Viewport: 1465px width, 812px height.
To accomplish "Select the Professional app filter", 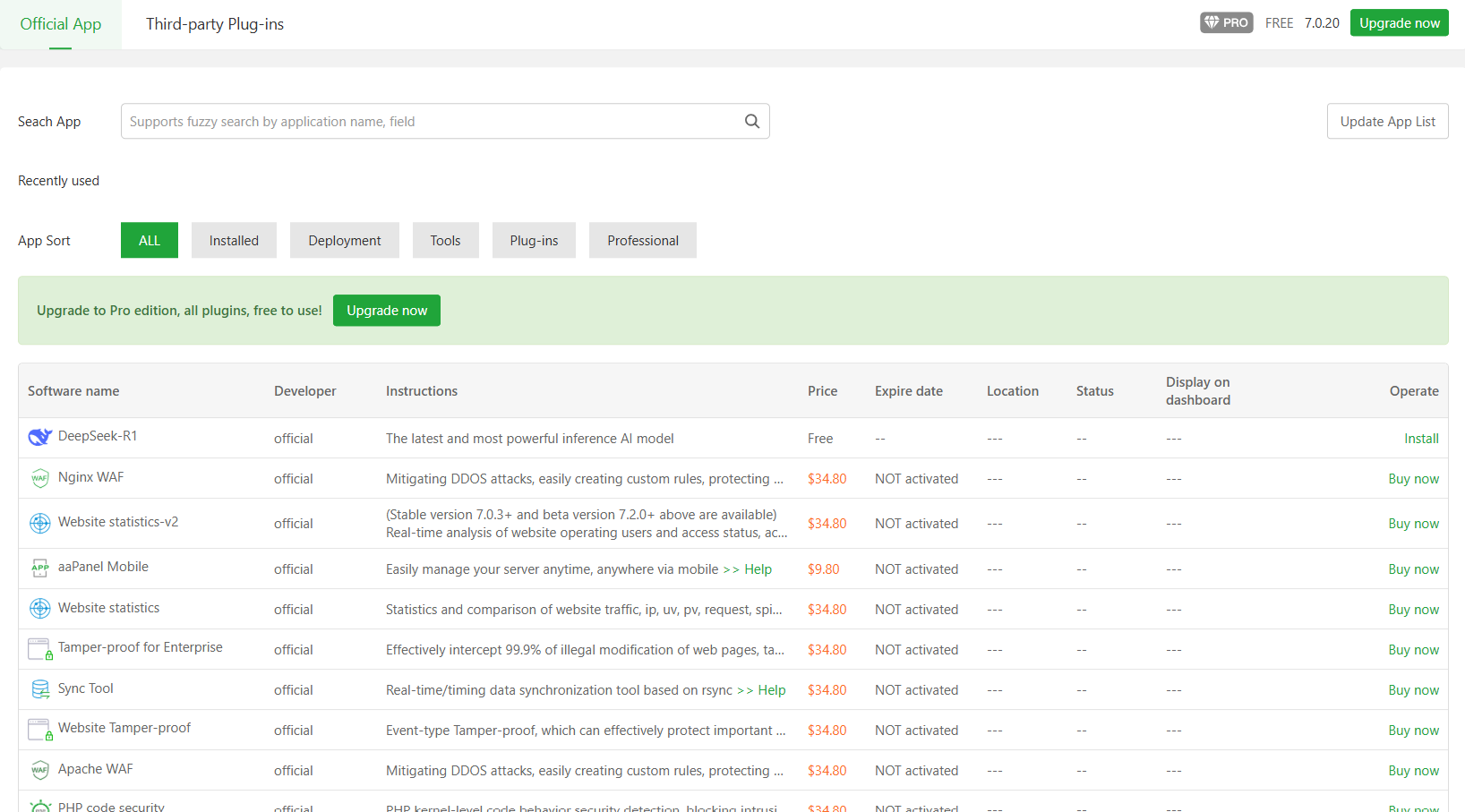I will coord(642,241).
